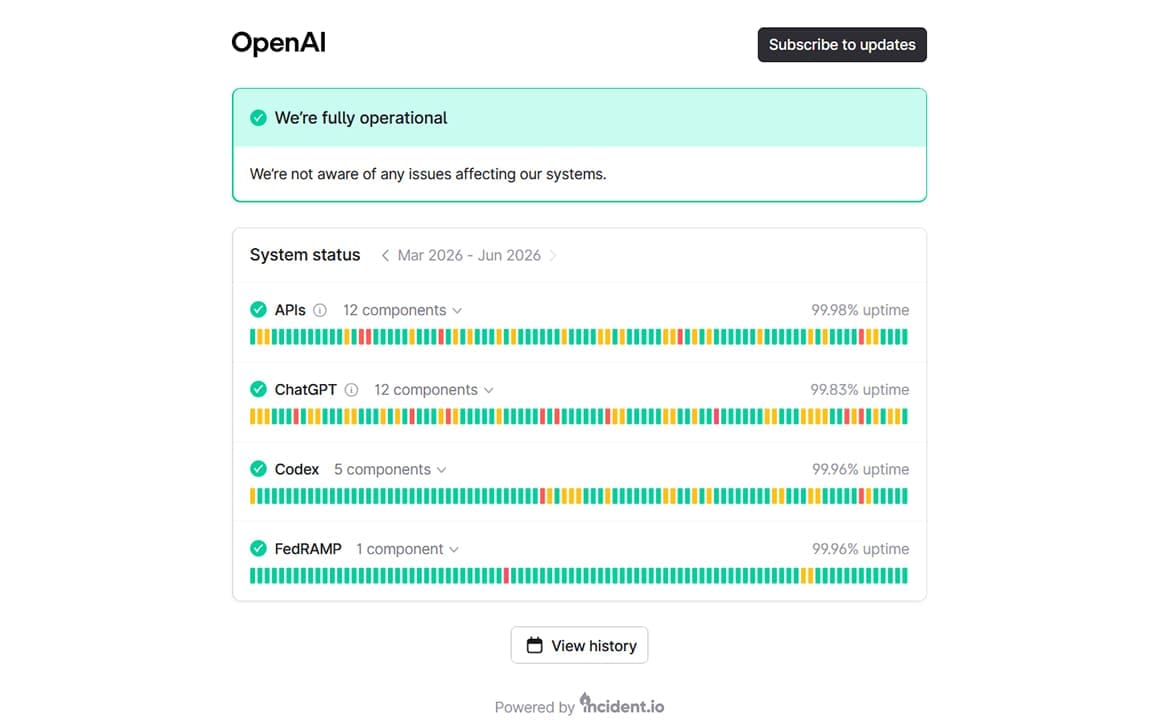1157x720 pixels.
Task: Expand Codex 5 components dropdown
Action: [390, 470]
